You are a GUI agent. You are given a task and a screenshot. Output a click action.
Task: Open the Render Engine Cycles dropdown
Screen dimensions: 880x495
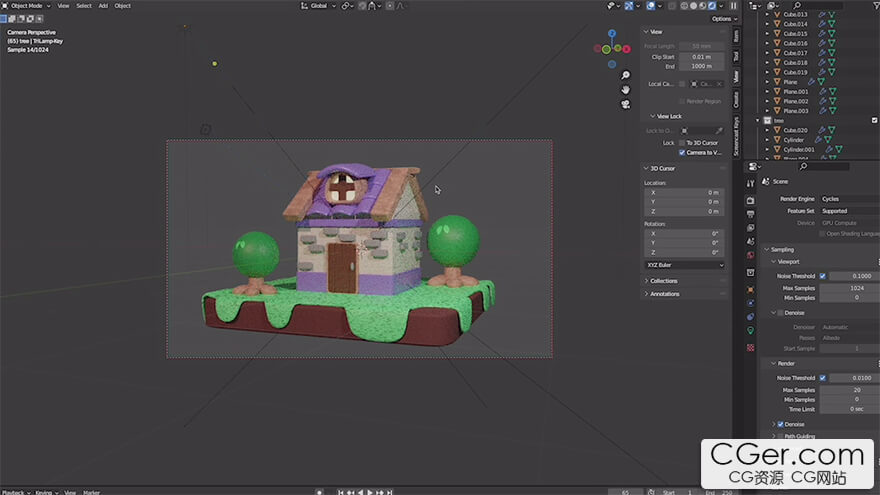(x=849, y=199)
